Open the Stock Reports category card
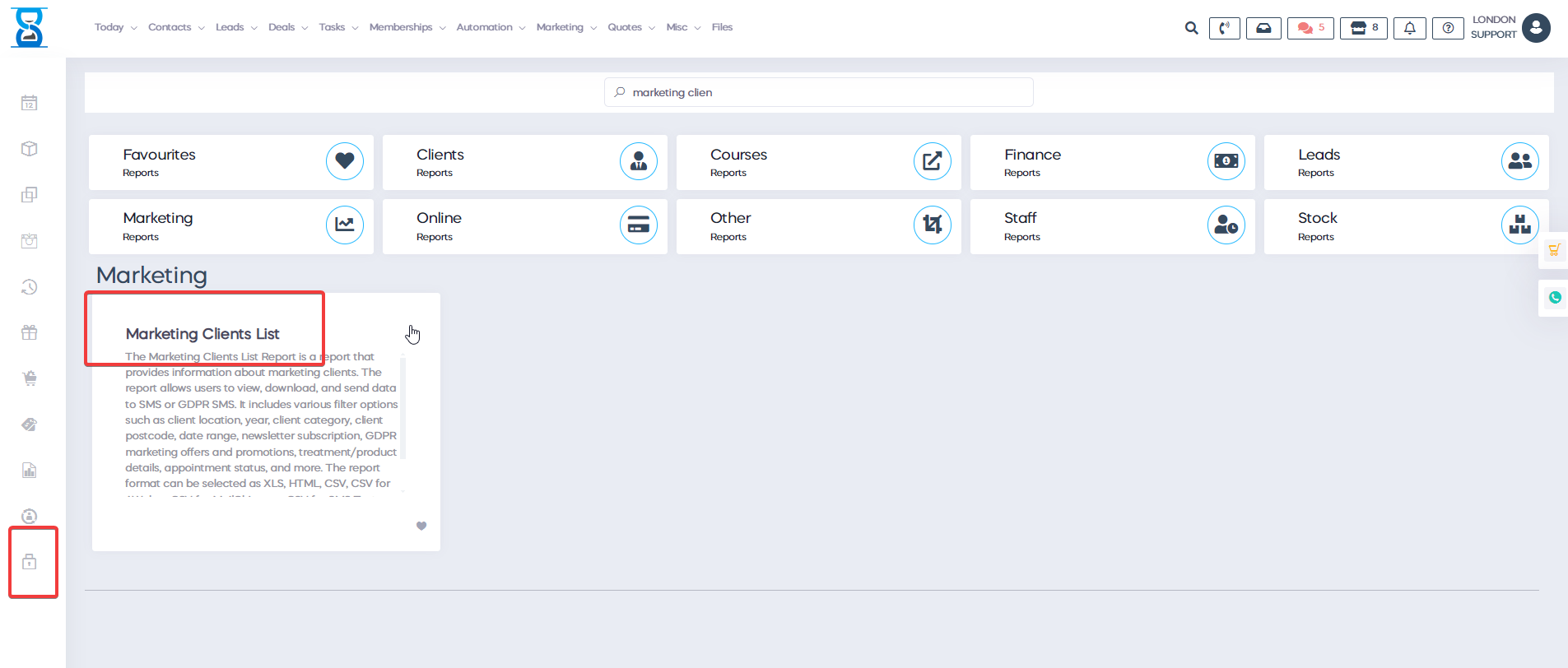Screen dimensions: 1568x668 (1406, 226)
